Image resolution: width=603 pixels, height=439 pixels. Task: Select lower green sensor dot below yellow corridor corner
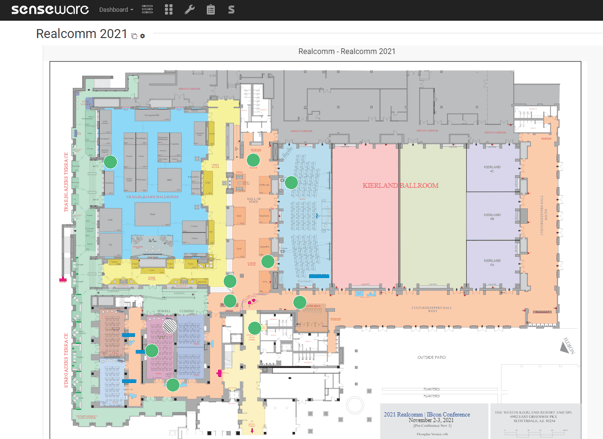tap(230, 300)
